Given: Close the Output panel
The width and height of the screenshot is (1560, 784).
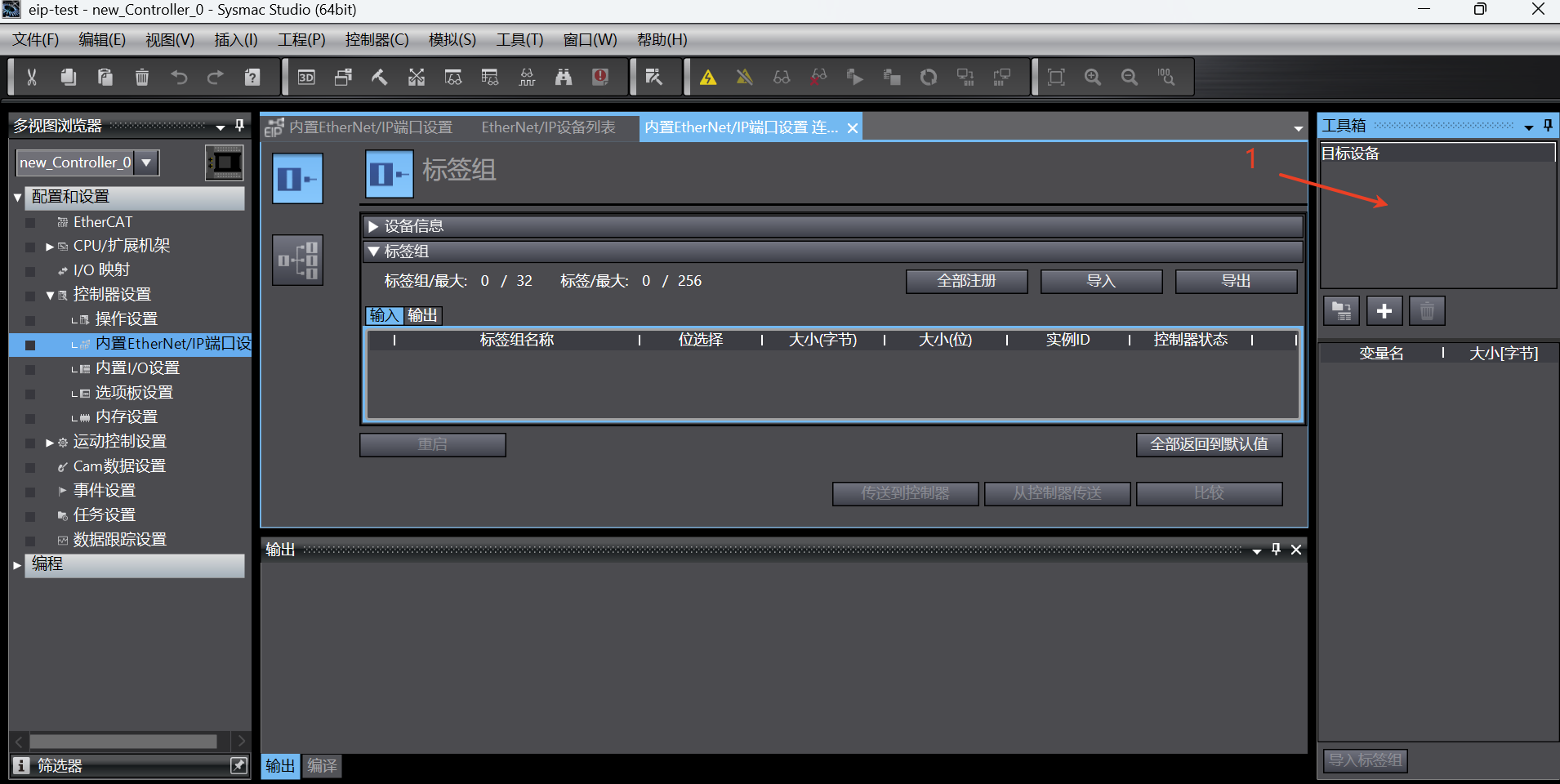Looking at the screenshot, I should 1296,550.
